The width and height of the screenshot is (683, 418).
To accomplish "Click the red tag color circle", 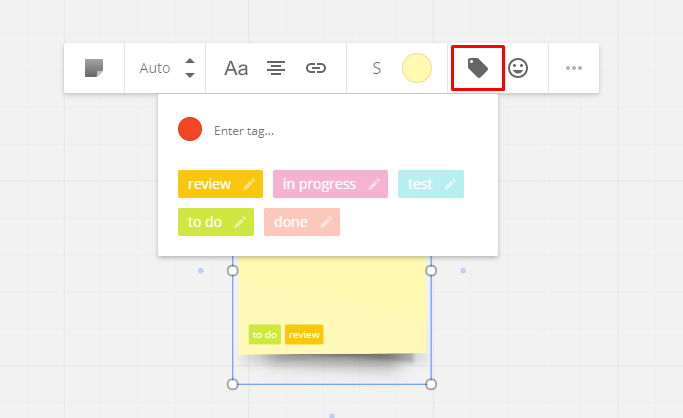I will (x=190, y=129).
